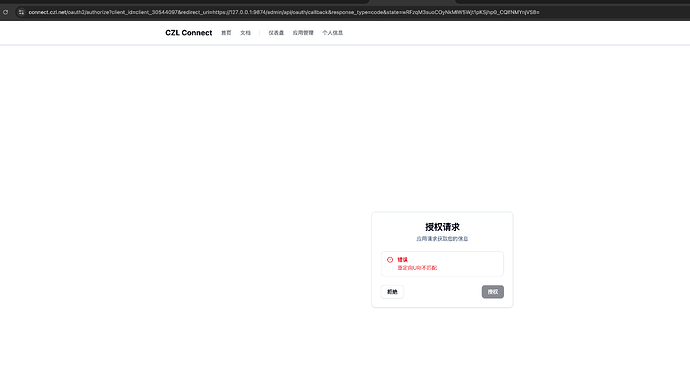The width and height of the screenshot is (690, 370).
Task: Select the 授权请求 dialog heading
Action: click(x=442, y=227)
